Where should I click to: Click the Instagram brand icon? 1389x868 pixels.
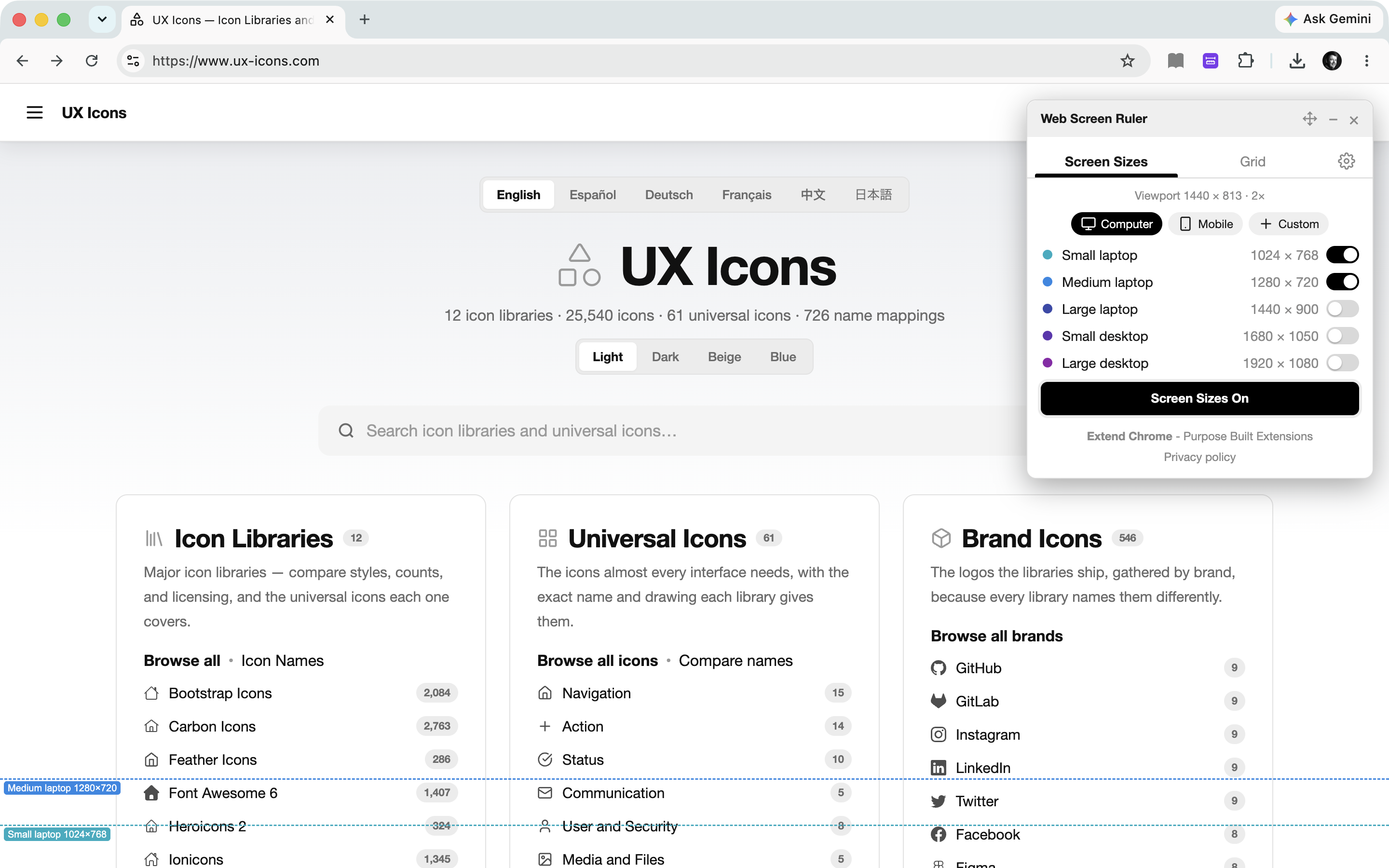(939, 734)
